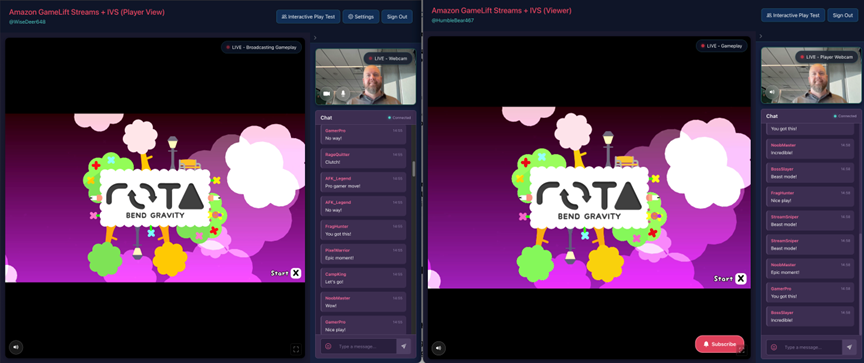Click the Chat header in Player View
The image size is (864, 363).
click(x=326, y=117)
